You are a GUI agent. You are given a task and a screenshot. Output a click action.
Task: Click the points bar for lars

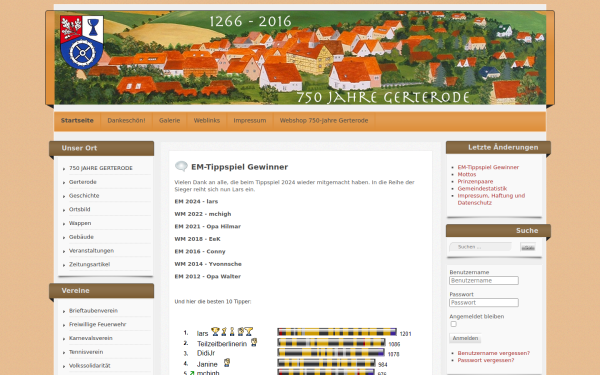(337, 332)
